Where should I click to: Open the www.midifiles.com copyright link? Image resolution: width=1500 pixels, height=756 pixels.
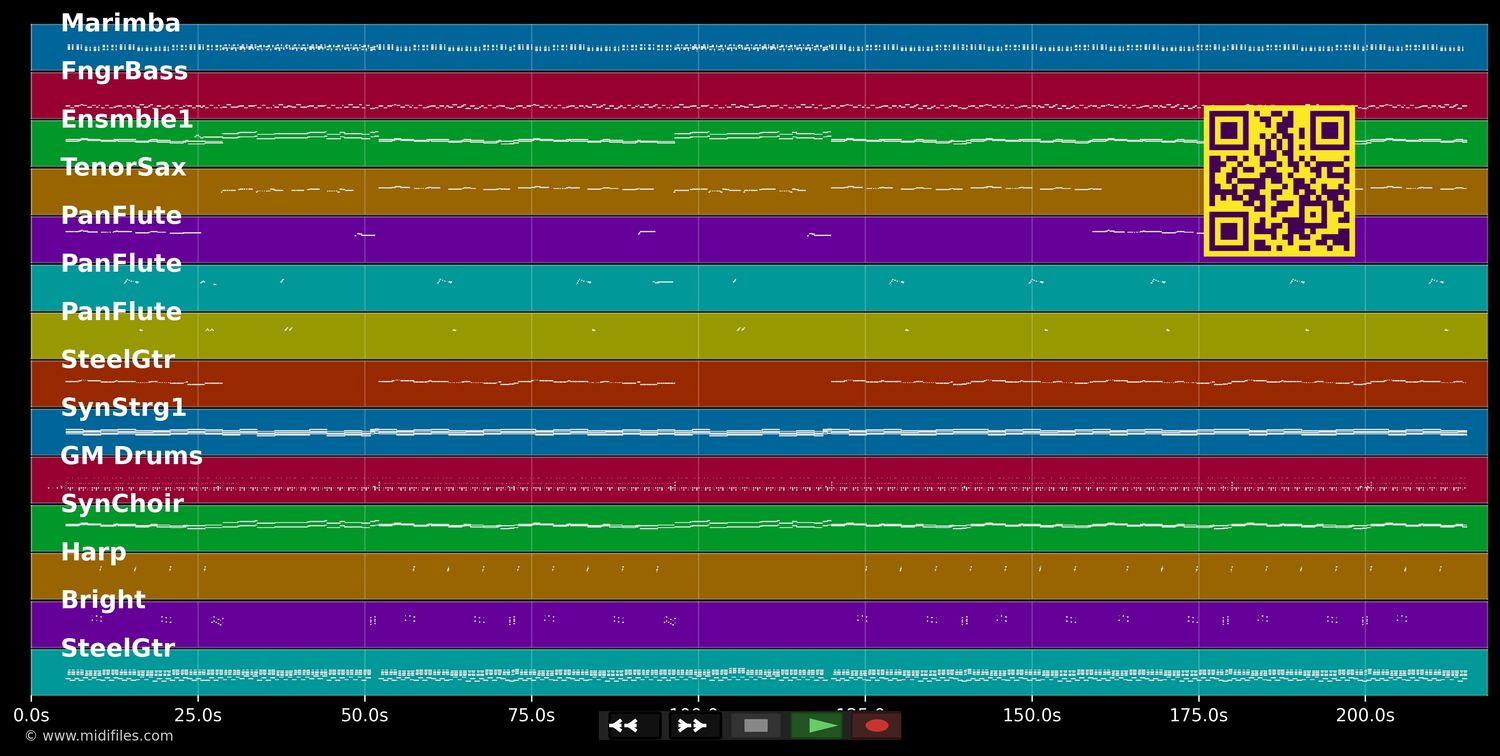(99, 736)
